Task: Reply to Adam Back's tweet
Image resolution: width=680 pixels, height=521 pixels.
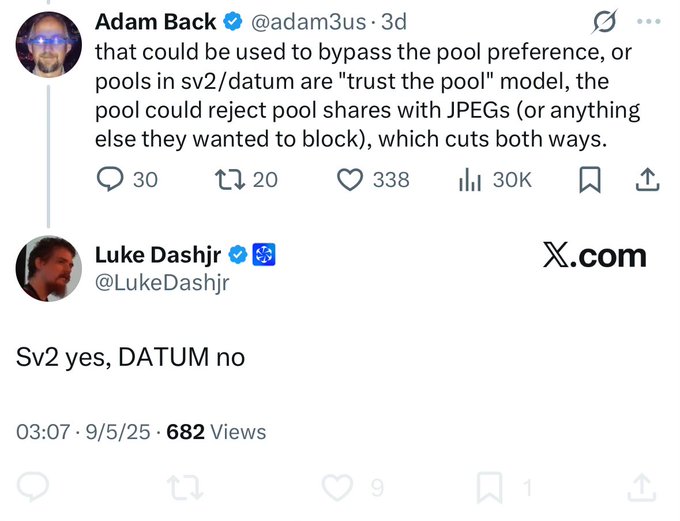Action: click(111, 180)
